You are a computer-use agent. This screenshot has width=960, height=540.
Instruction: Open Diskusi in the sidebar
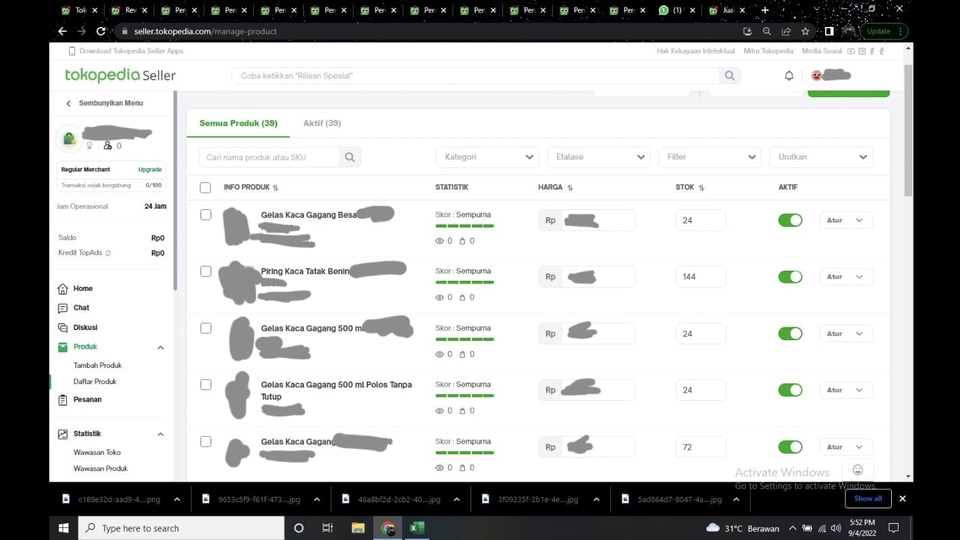85,328
